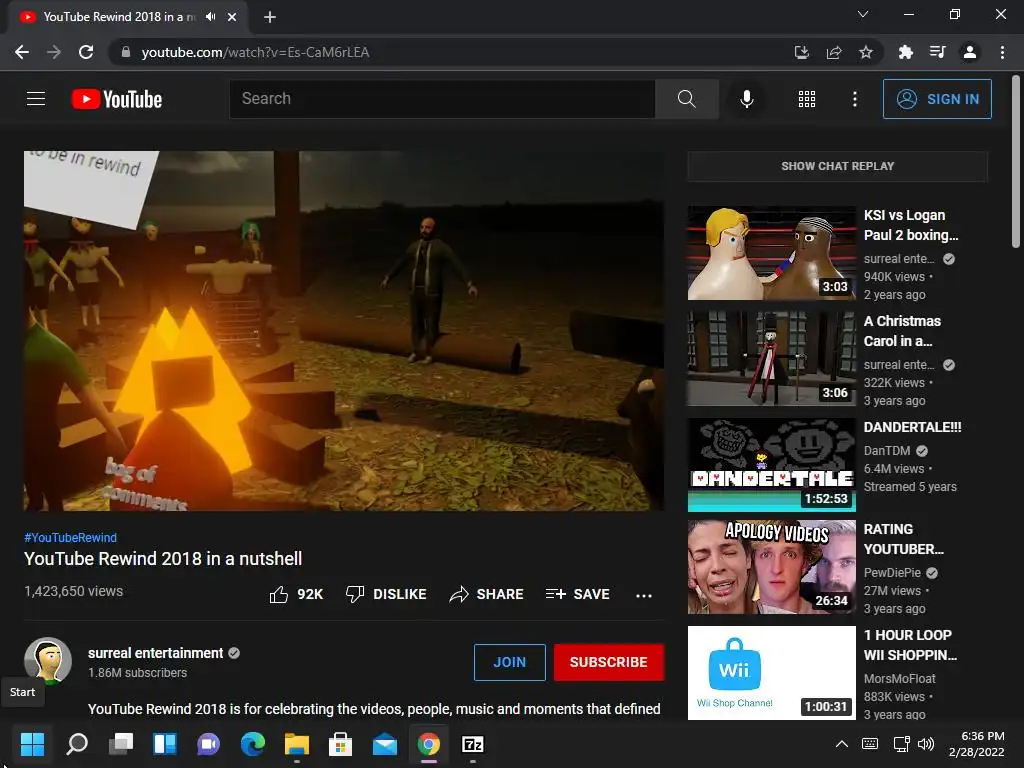
Task: Save the video to a playlist
Action: coord(577,594)
